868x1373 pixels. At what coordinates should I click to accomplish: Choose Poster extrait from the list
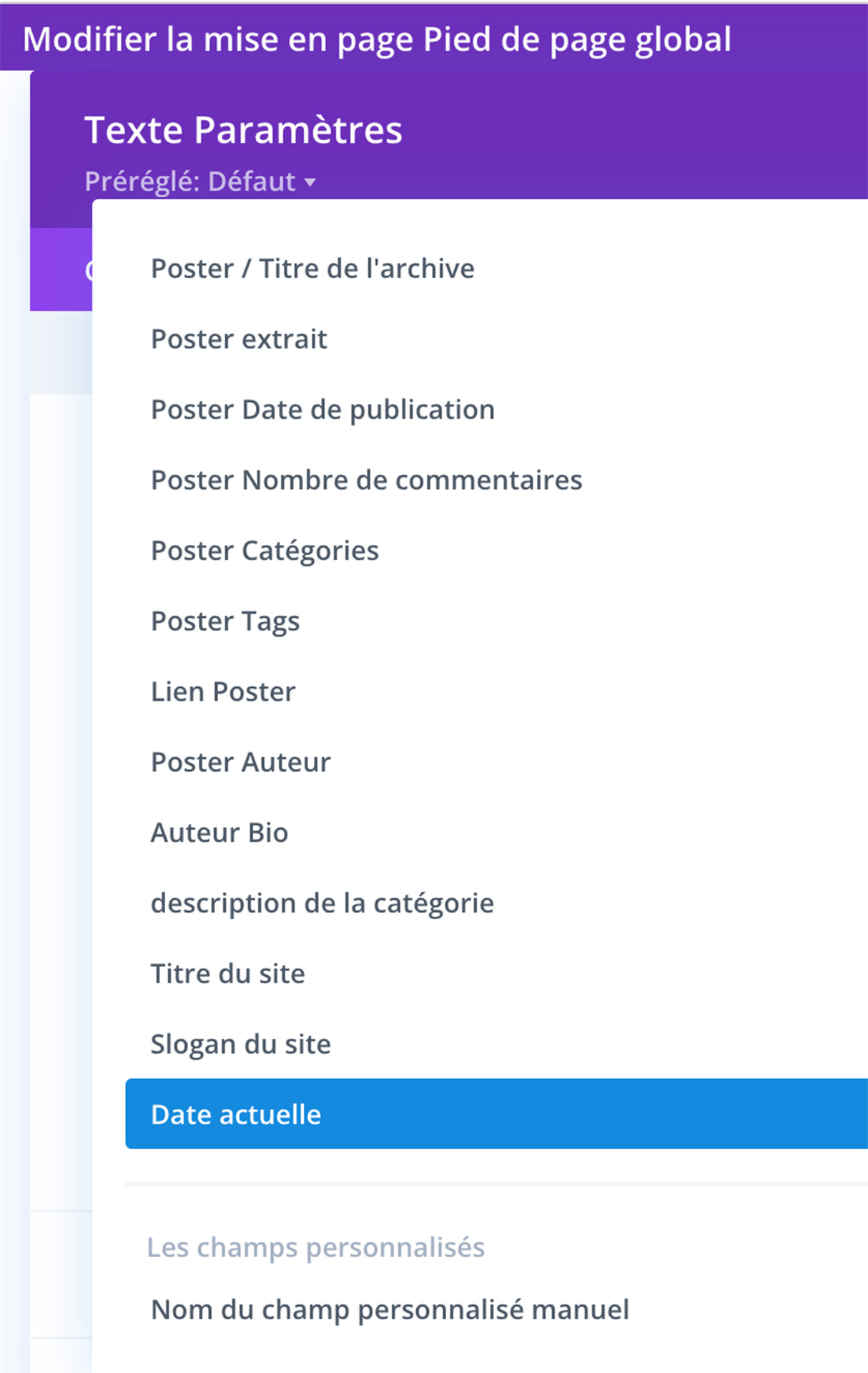pos(239,339)
